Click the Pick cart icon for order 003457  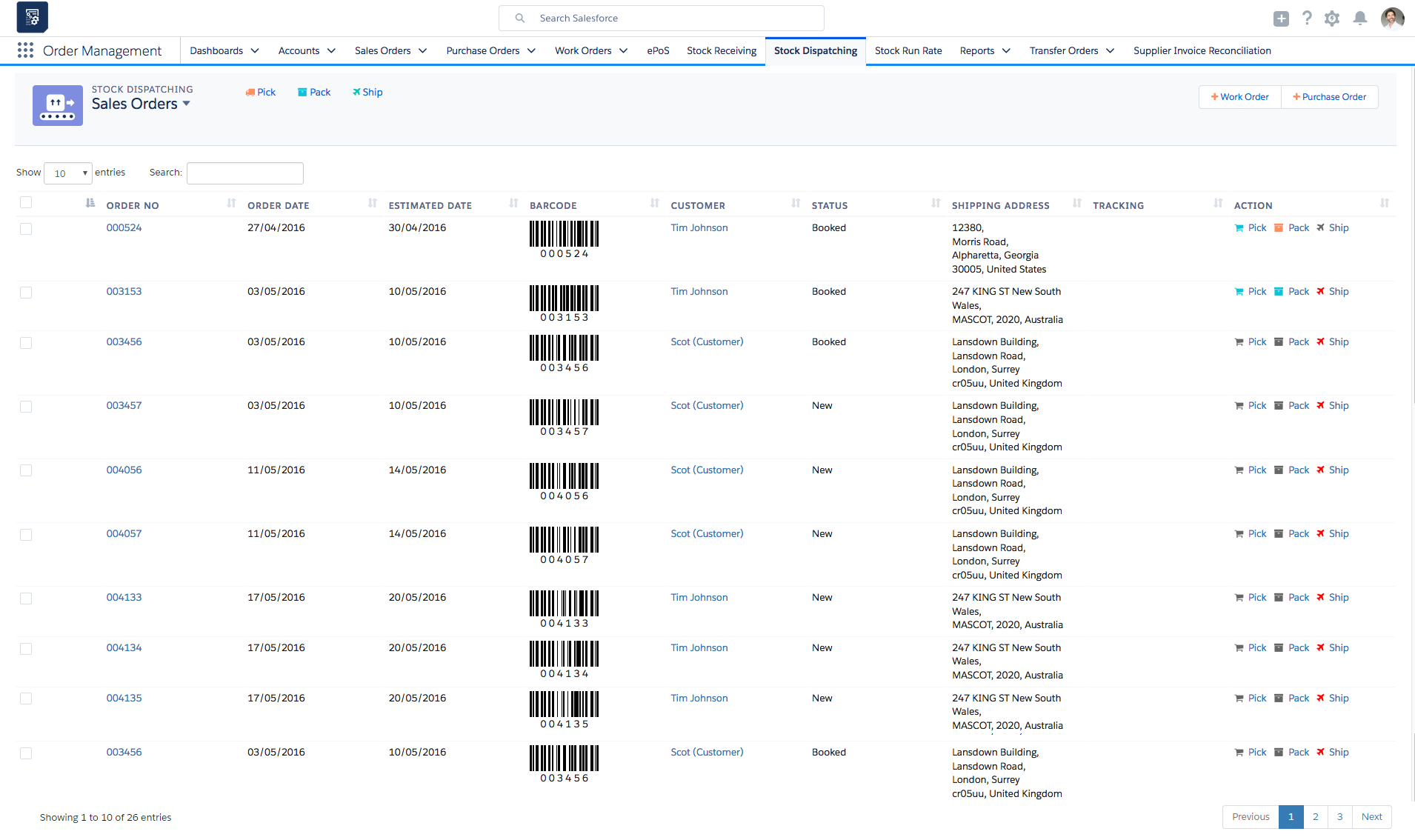coord(1239,406)
